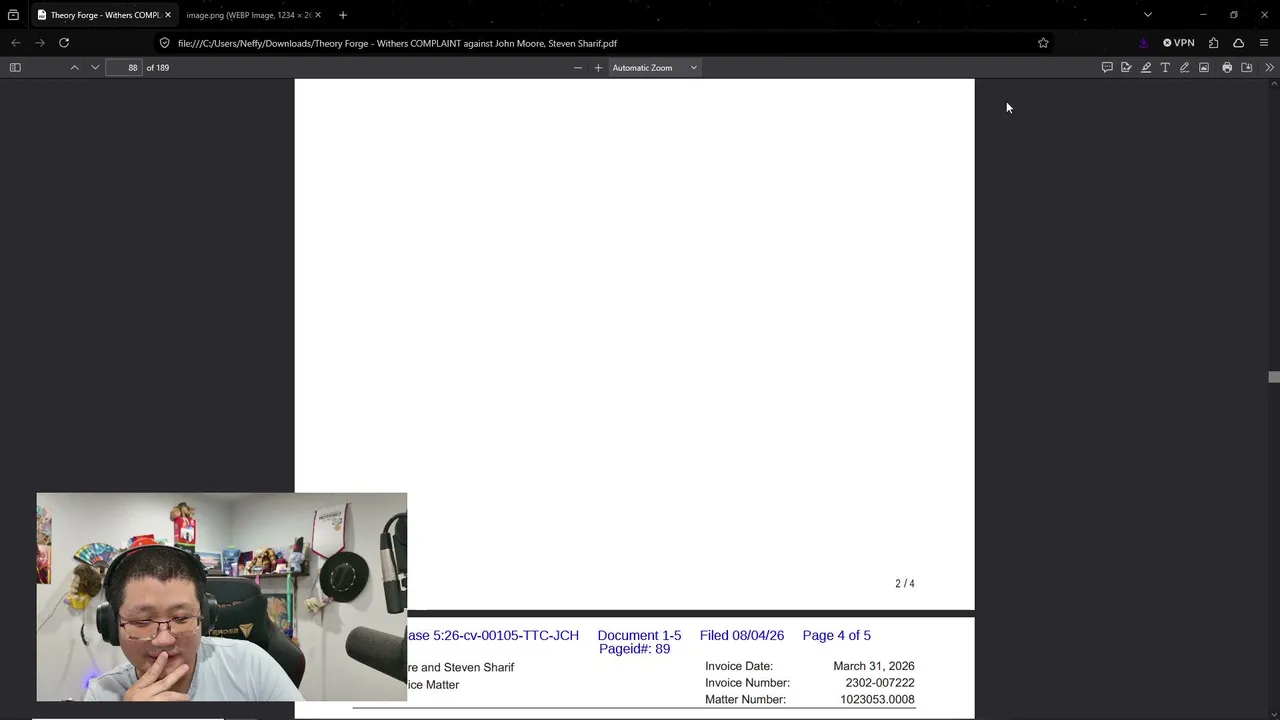The image size is (1280, 720).
Task: Close the Theory Forge tab
Action: pyautogui.click(x=168, y=15)
